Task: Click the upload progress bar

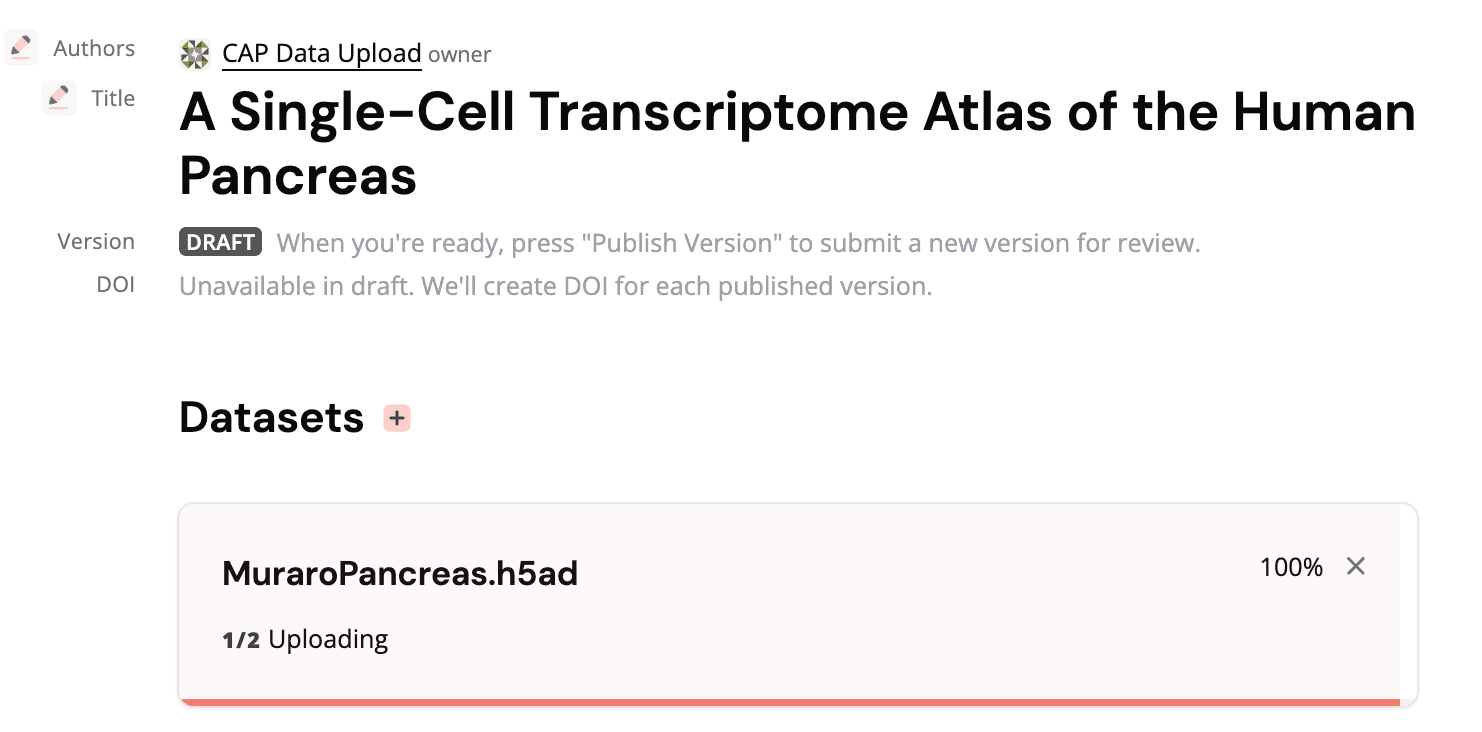Action: pos(789,702)
